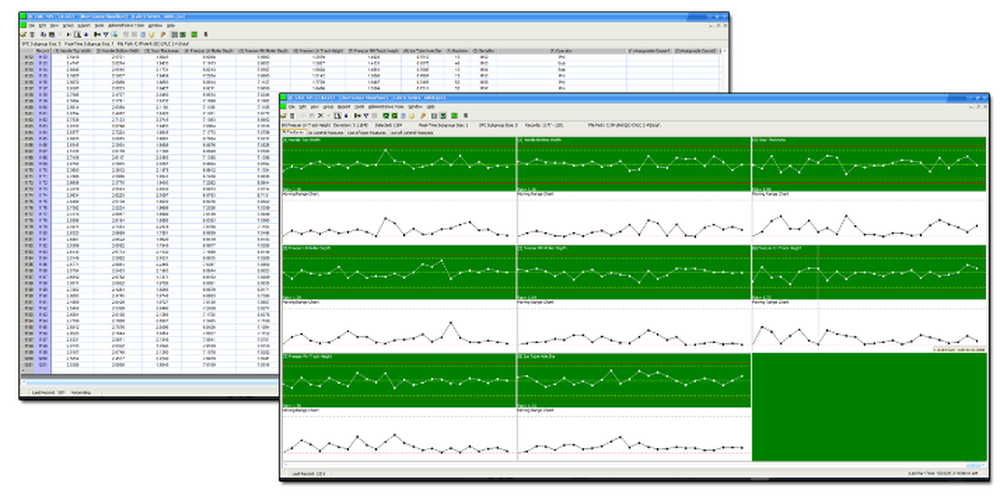The image size is (1000, 497).
Task: Click the orange pencil icon in the front toolbar
Action: (x=423, y=116)
